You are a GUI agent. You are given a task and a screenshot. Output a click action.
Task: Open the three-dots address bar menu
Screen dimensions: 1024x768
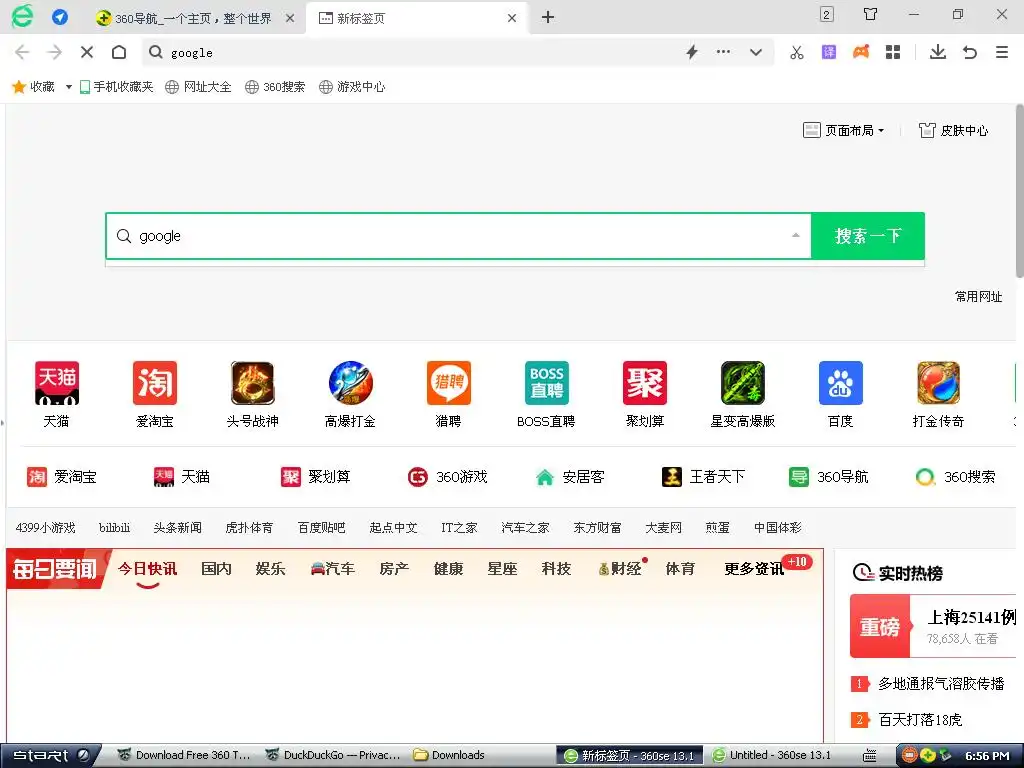coord(724,52)
